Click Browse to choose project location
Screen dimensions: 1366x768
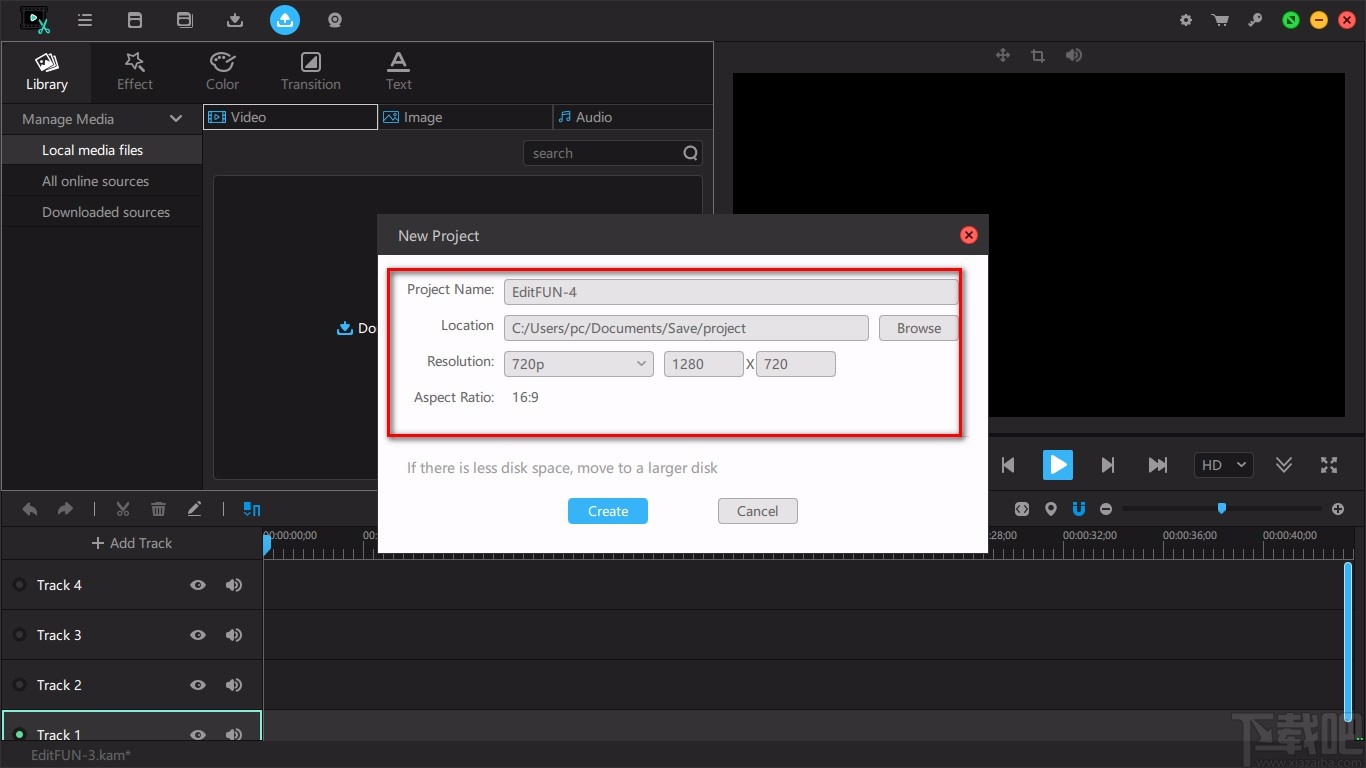click(918, 328)
